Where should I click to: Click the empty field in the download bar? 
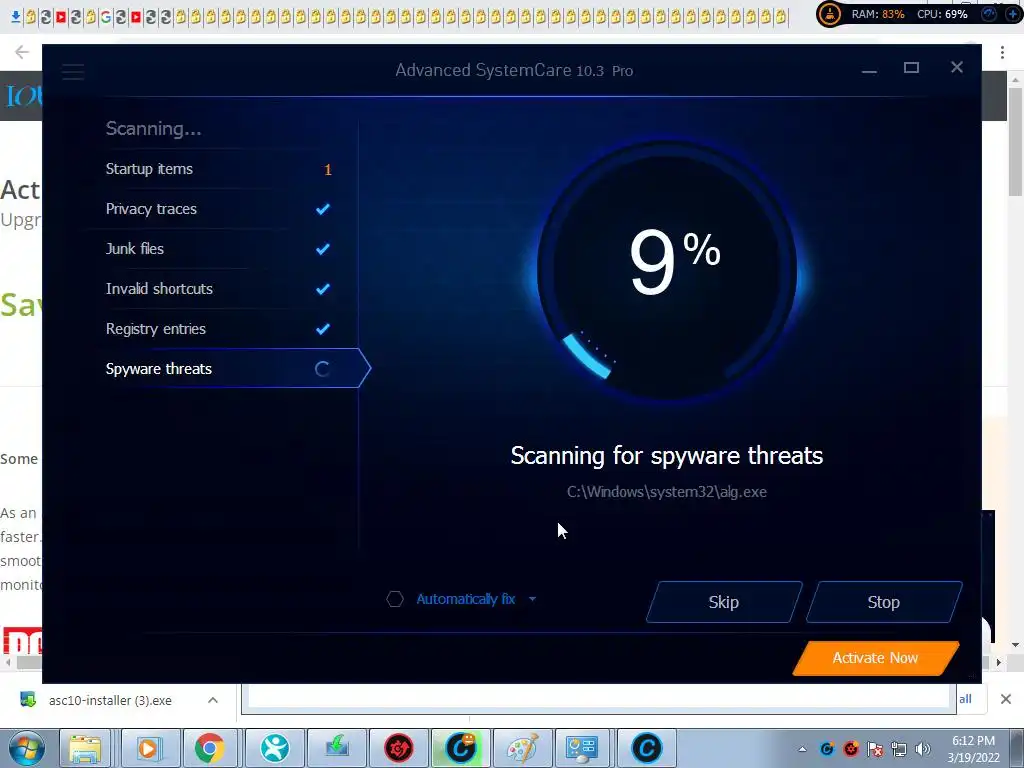pyautogui.click(x=599, y=699)
